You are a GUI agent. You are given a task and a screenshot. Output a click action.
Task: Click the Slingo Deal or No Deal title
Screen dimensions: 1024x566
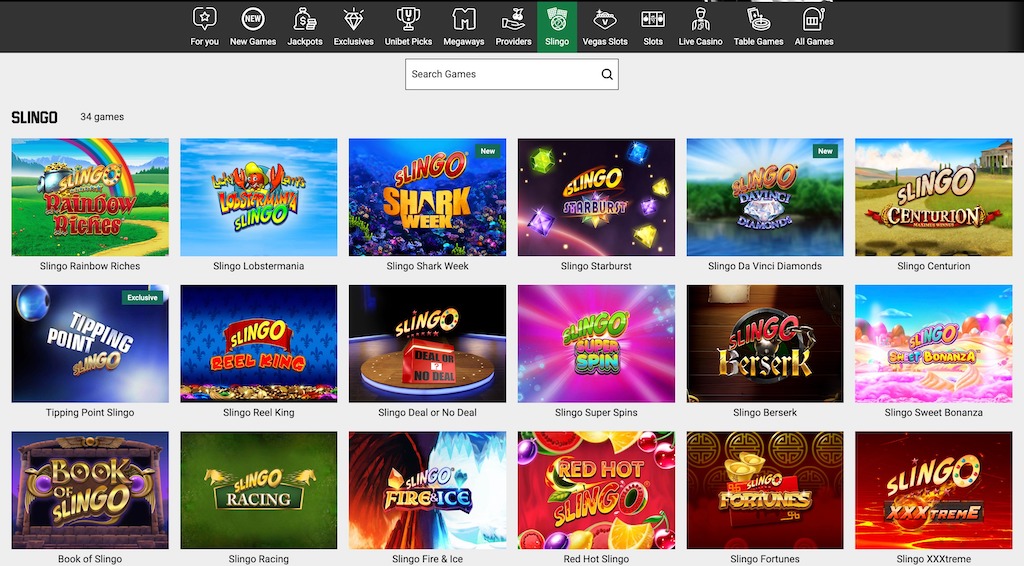click(427, 413)
